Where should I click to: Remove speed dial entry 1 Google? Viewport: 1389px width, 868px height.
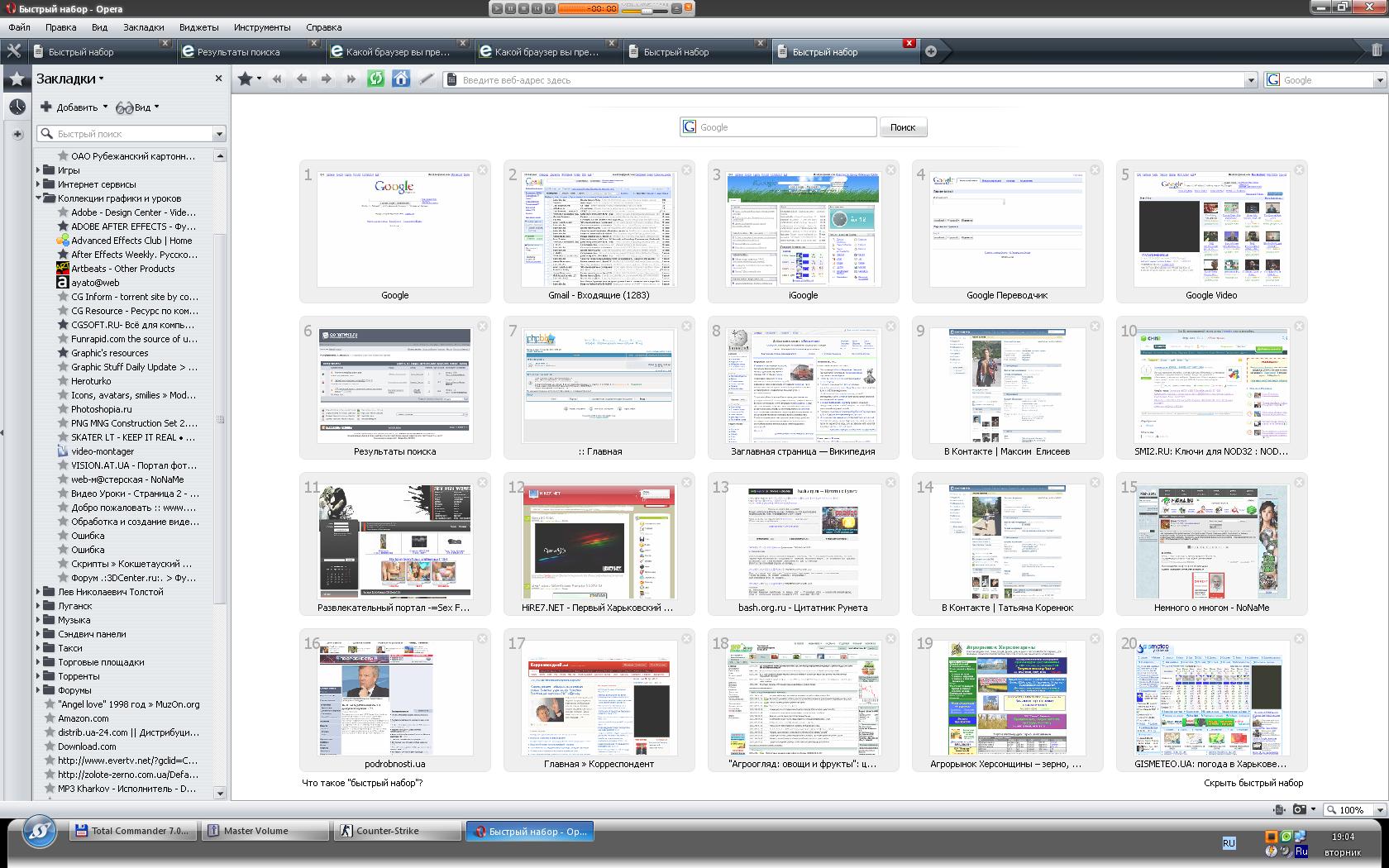click(x=483, y=169)
